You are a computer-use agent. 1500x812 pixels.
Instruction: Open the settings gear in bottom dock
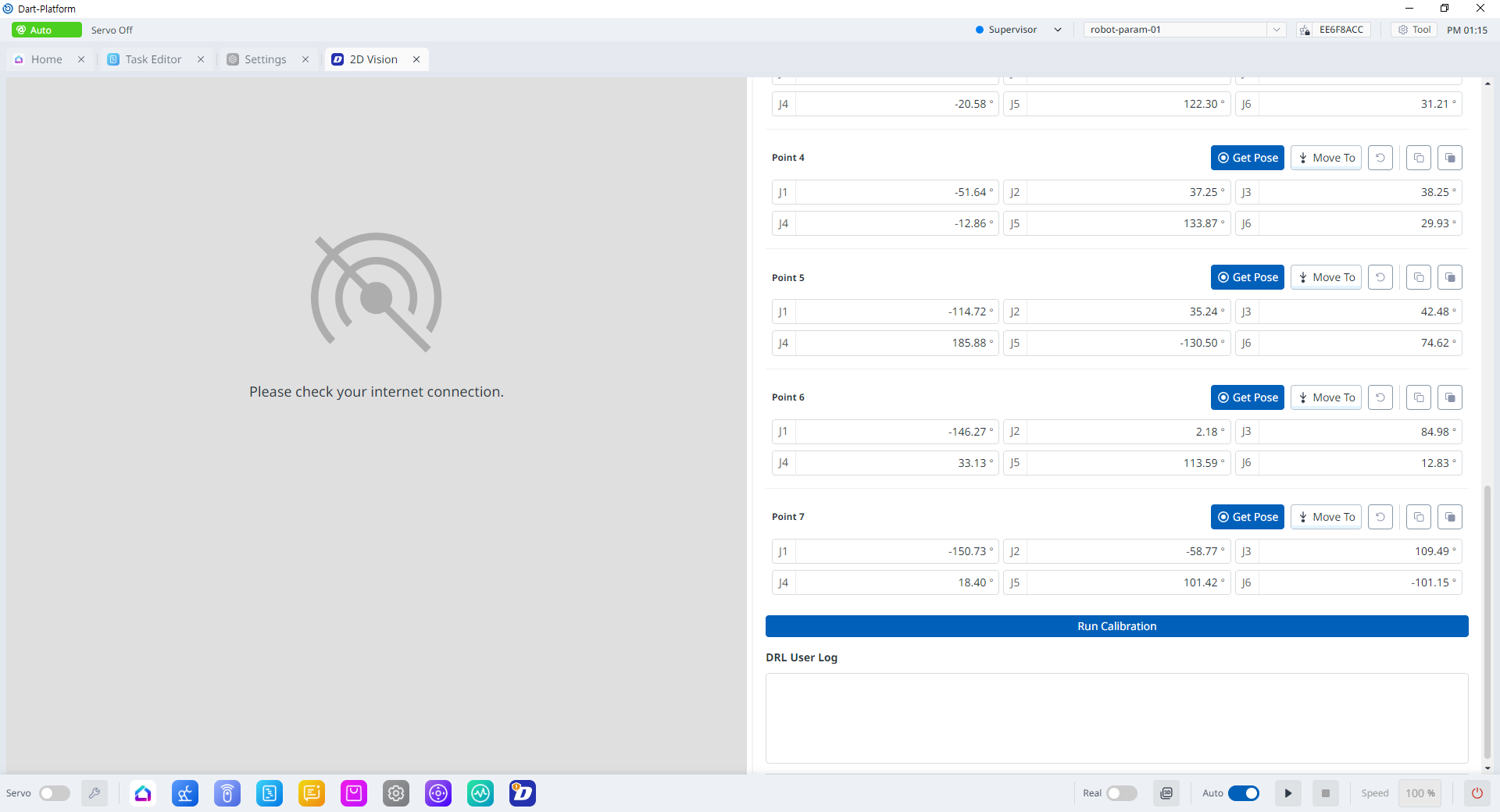pos(396,793)
